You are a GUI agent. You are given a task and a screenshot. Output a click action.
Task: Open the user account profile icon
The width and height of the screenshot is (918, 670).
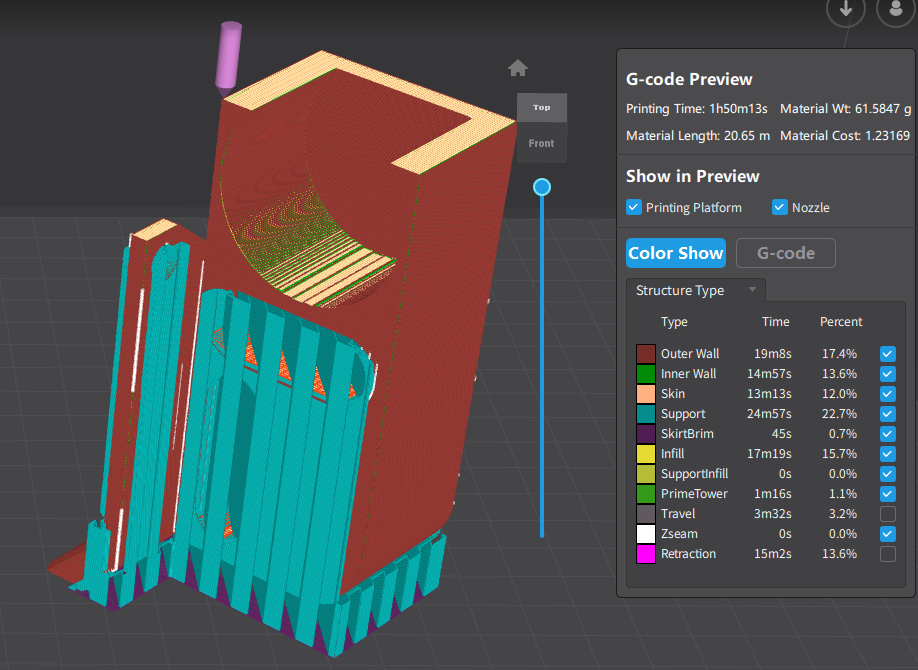pos(895,10)
